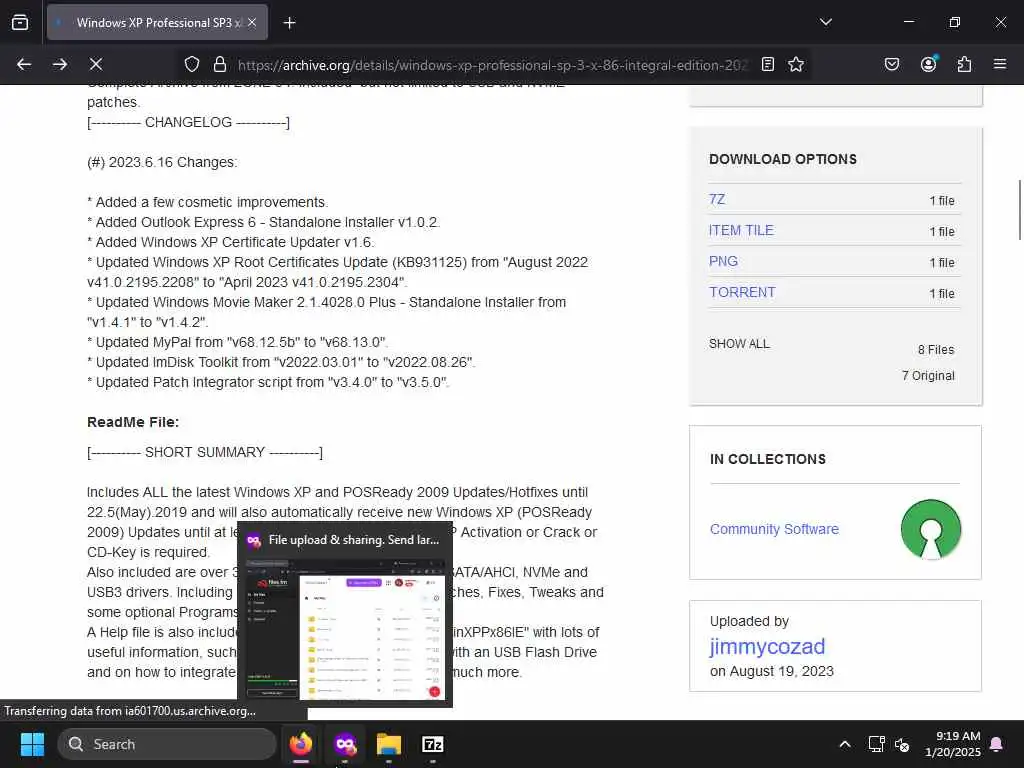Viewport: 1024px width, 768px height.
Task: Open uploader jimmycozad's profile
Action: tap(767, 646)
